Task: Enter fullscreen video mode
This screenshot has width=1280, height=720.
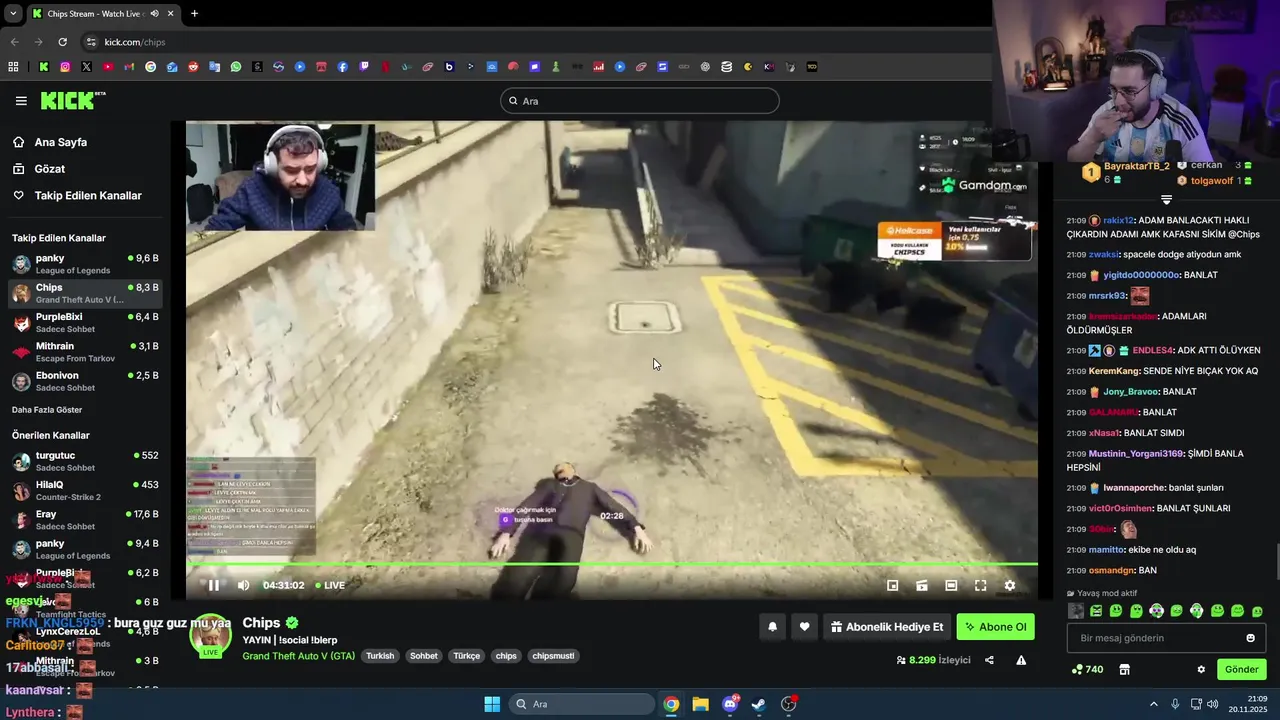Action: click(980, 585)
